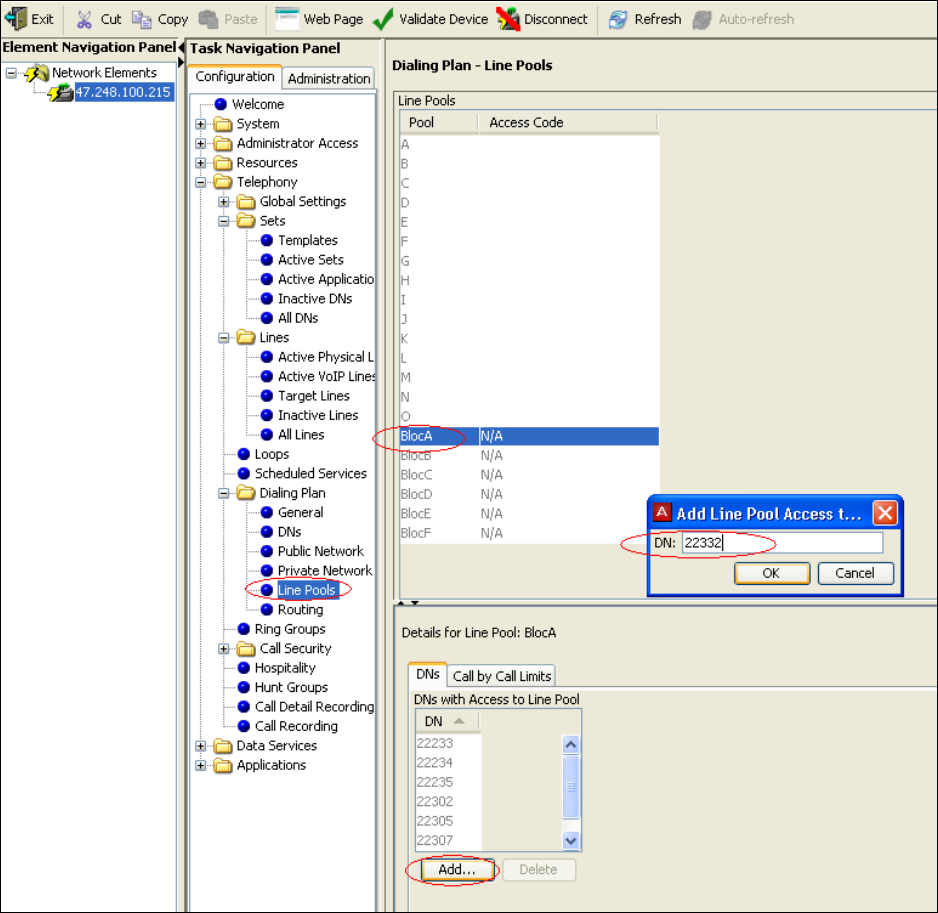Select Routing in Dialing Plan tree
The width and height of the screenshot is (938, 913).
click(300, 609)
